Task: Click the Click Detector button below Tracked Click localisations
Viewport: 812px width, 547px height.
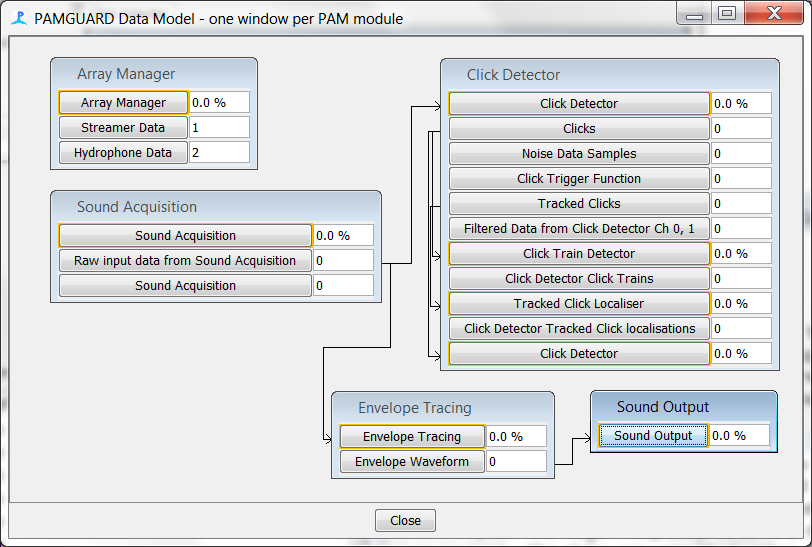Action: 579,353
